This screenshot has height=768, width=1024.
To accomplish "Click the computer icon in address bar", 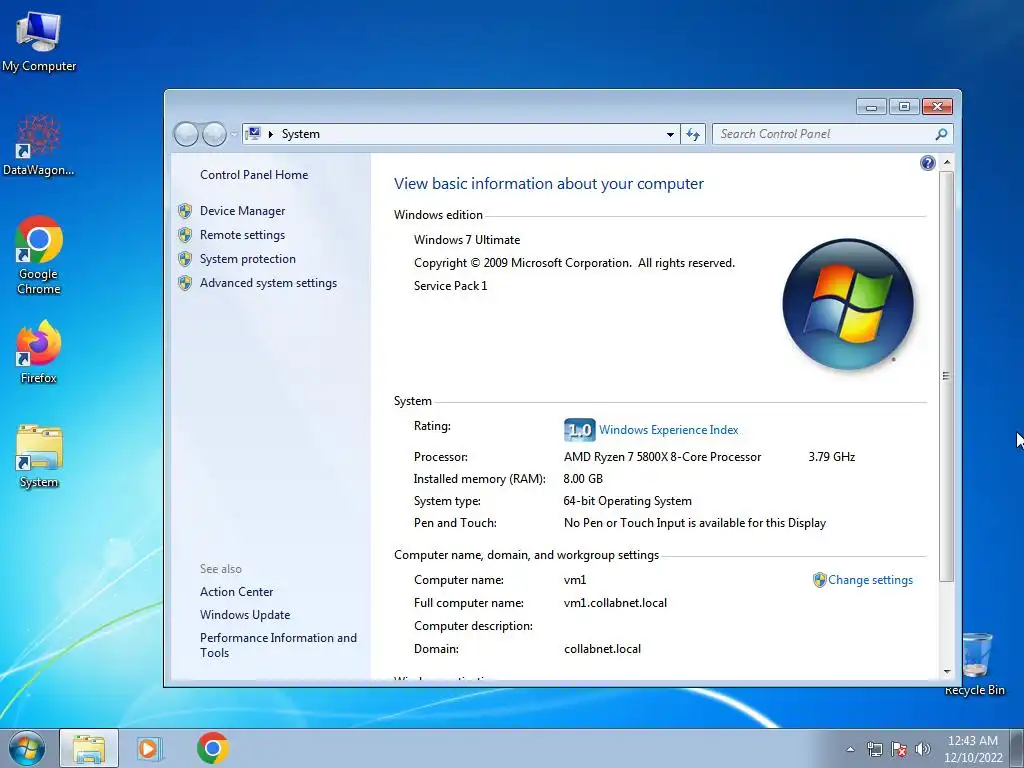I will click(253, 134).
